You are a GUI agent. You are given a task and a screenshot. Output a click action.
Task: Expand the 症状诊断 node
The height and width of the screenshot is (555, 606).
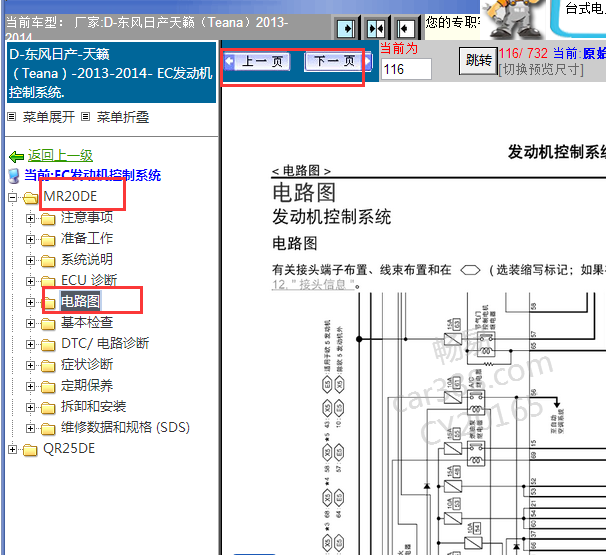pyautogui.click(x=31, y=365)
